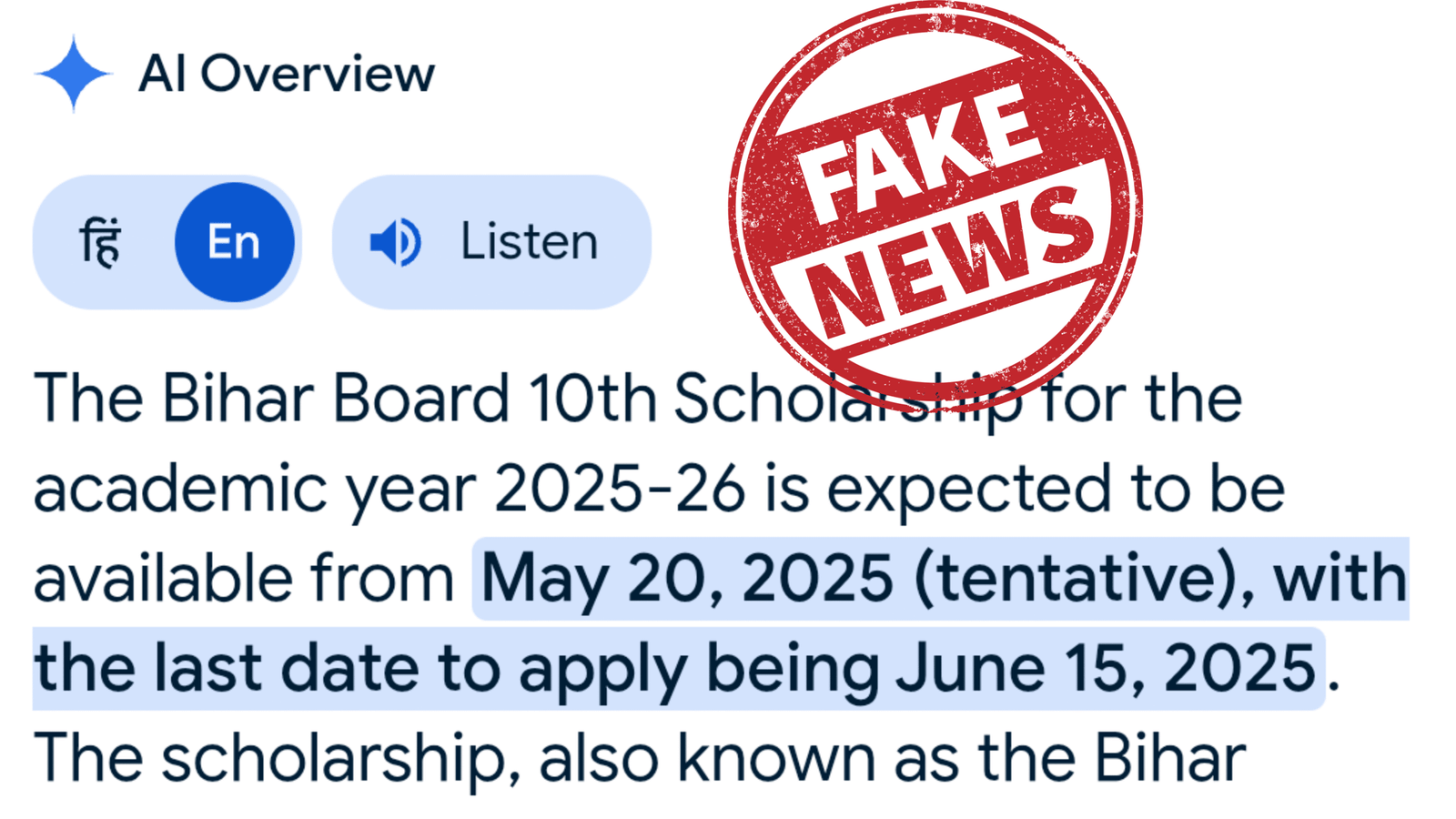This screenshot has width=1456, height=819.
Task: Click highlighted date June 15, 2025
Action: 1106,669
